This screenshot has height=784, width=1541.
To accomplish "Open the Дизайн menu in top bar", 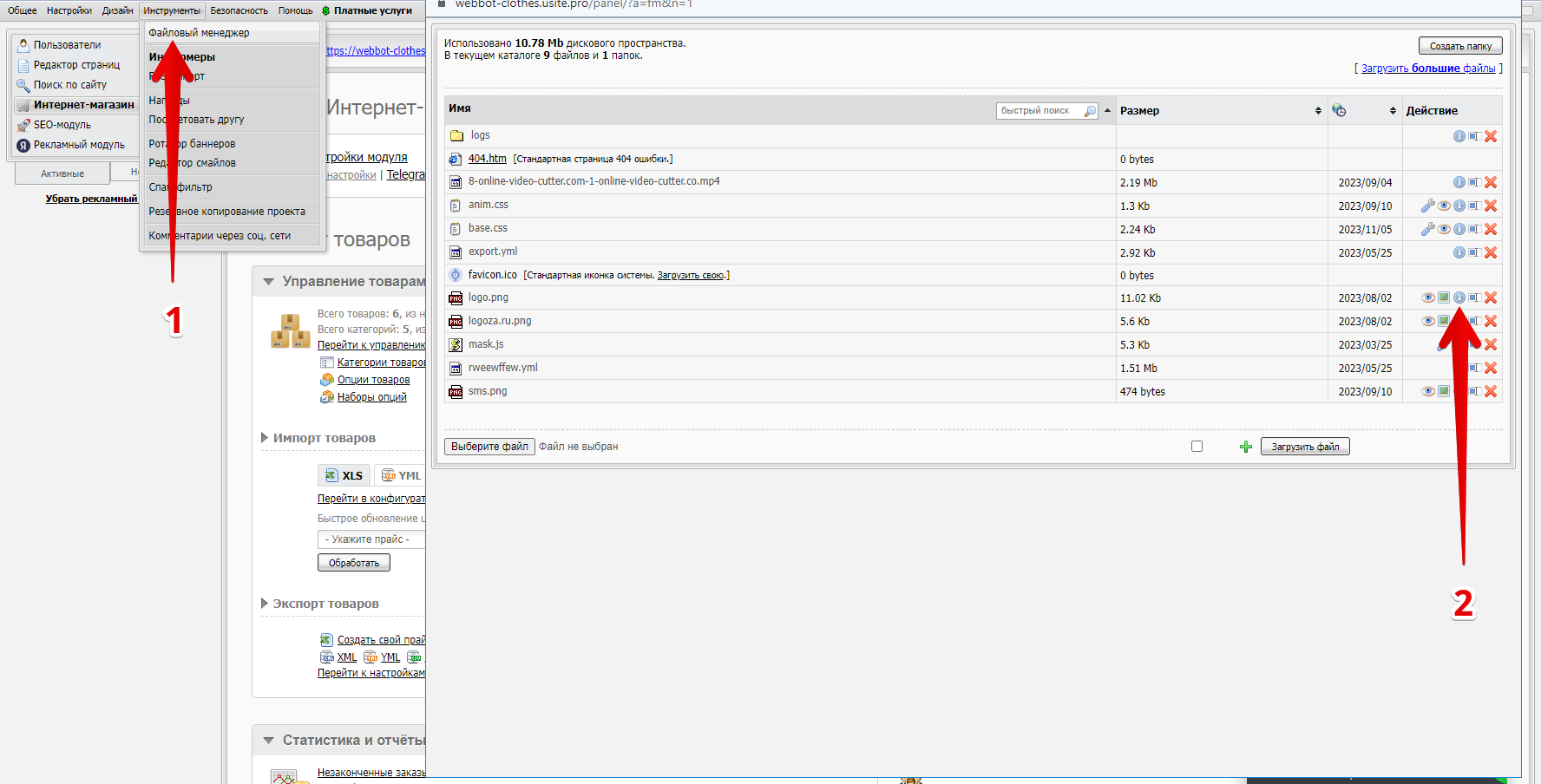I will pyautogui.click(x=117, y=10).
